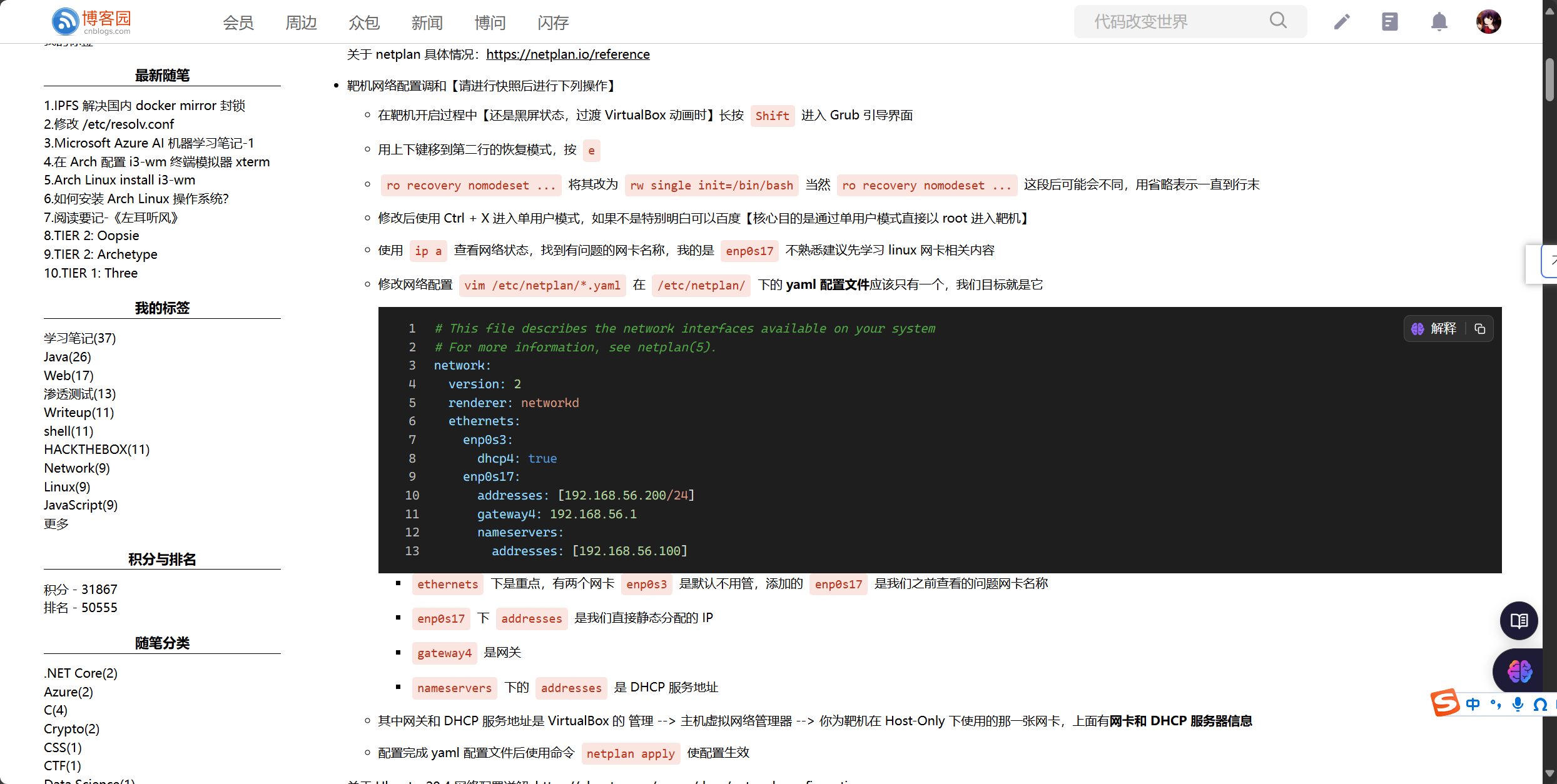Expand more tags via 更多
Image resolution: width=1557 pixels, height=784 pixels.
click(56, 524)
